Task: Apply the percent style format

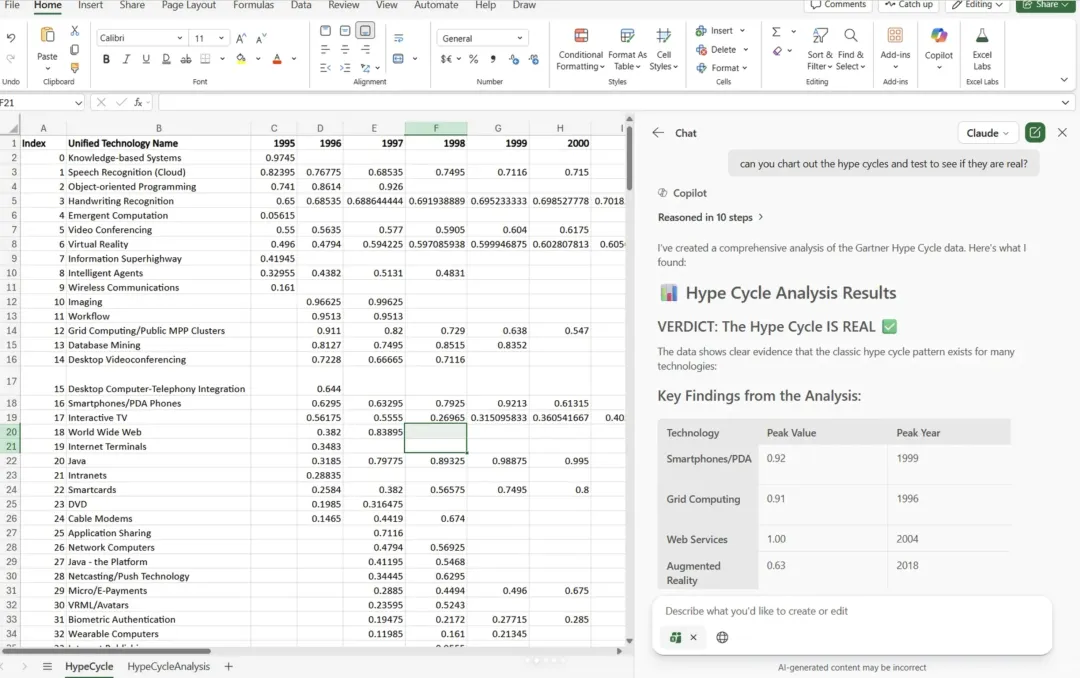Action: [473, 59]
